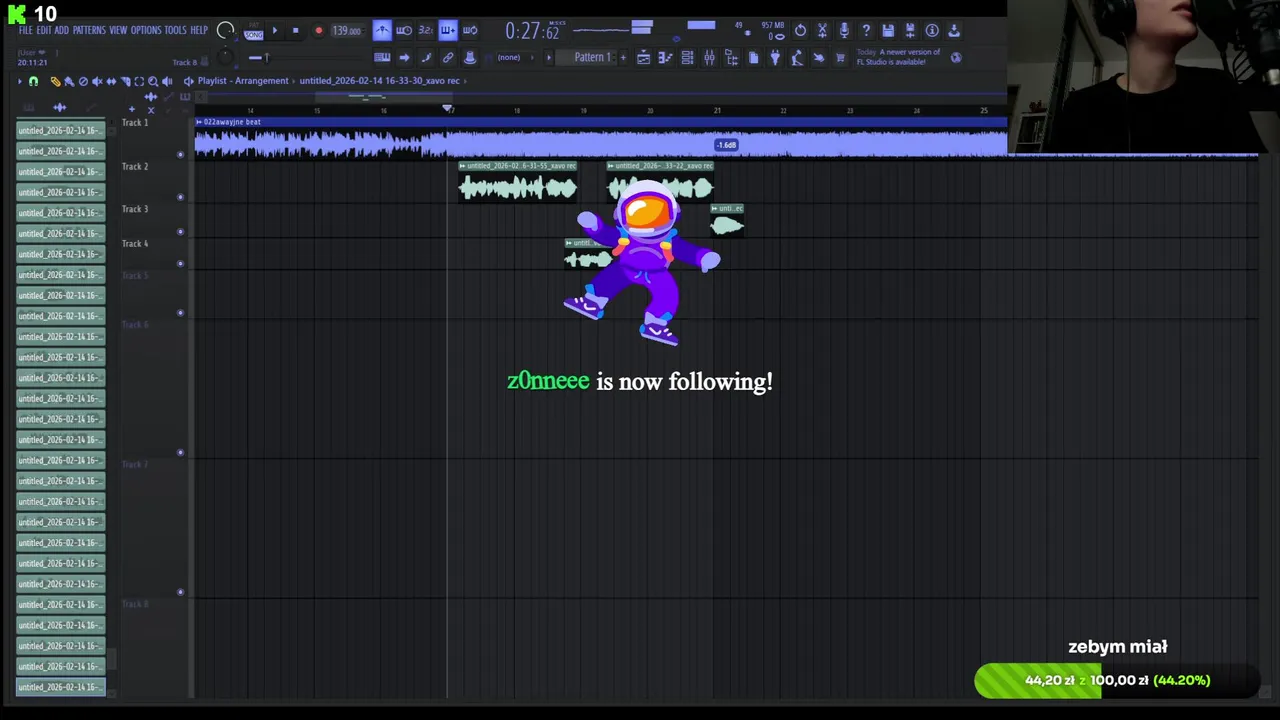1280x720 pixels.
Task: Toggle loop recording
Action: 470,31
